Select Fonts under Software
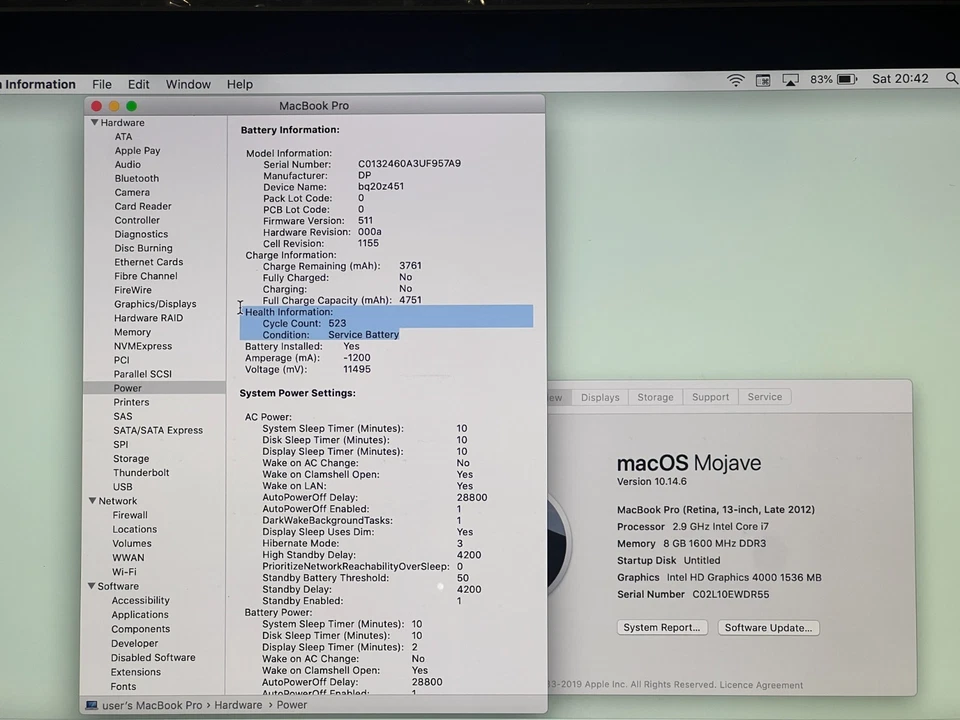Screen dimensions: 960x720 [123, 686]
